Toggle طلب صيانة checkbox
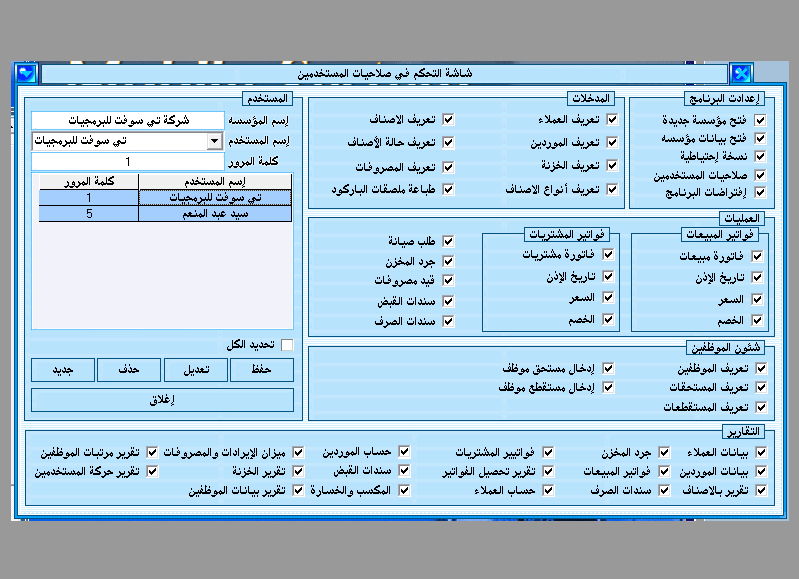Viewport: 799px width, 579px height. pyautogui.click(x=448, y=241)
